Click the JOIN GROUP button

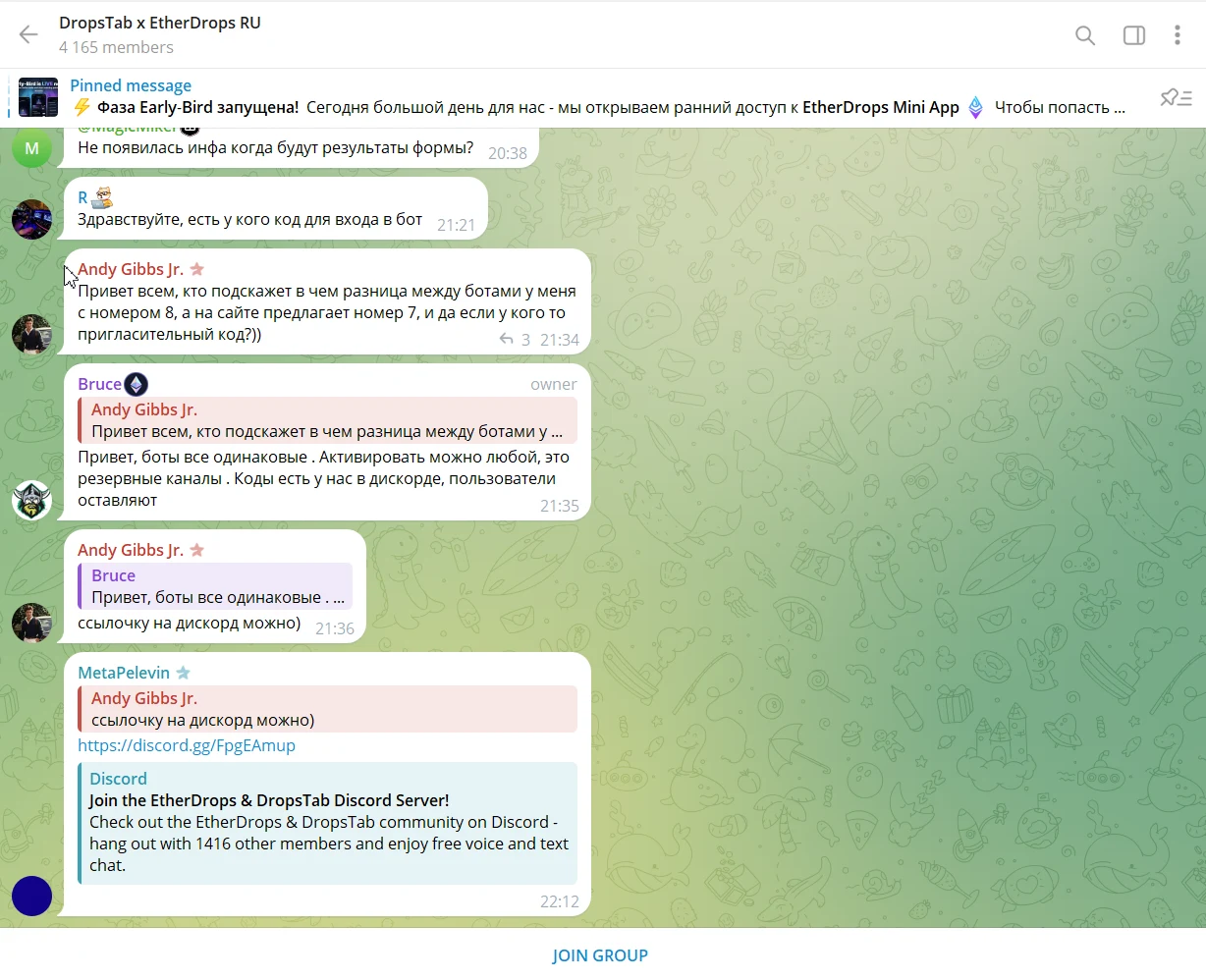pyautogui.click(x=600, y=955)
